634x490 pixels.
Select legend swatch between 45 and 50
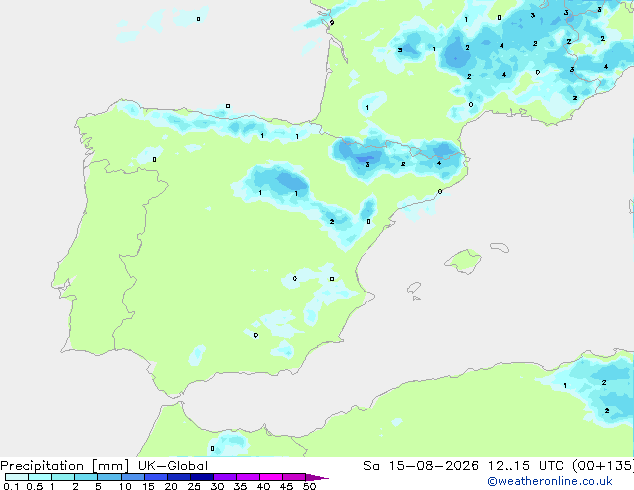[x=294, y=477]
